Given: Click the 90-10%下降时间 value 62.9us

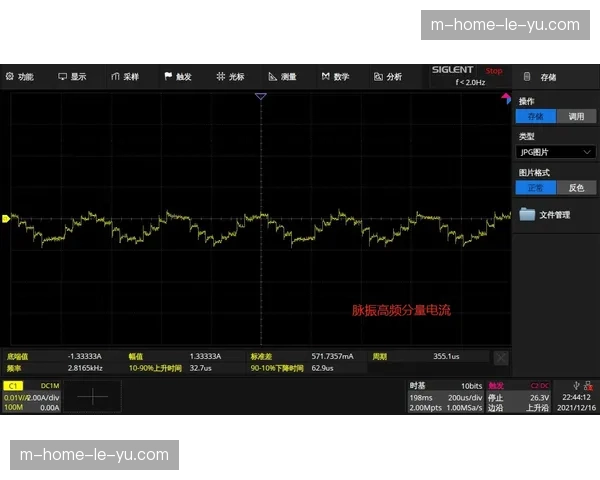Looking at the screenshot, I should tap(322, 368).
